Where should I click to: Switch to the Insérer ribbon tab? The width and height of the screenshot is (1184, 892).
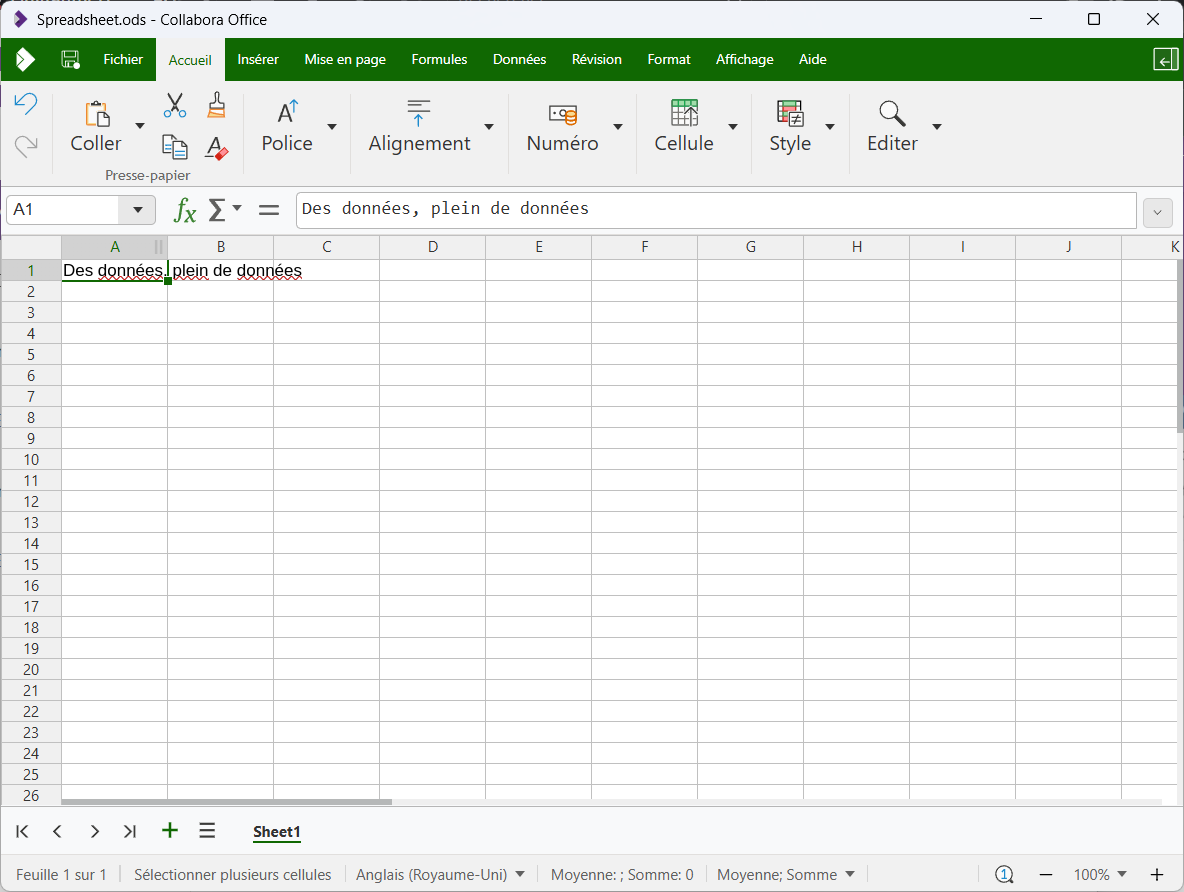tap(258, 59)
